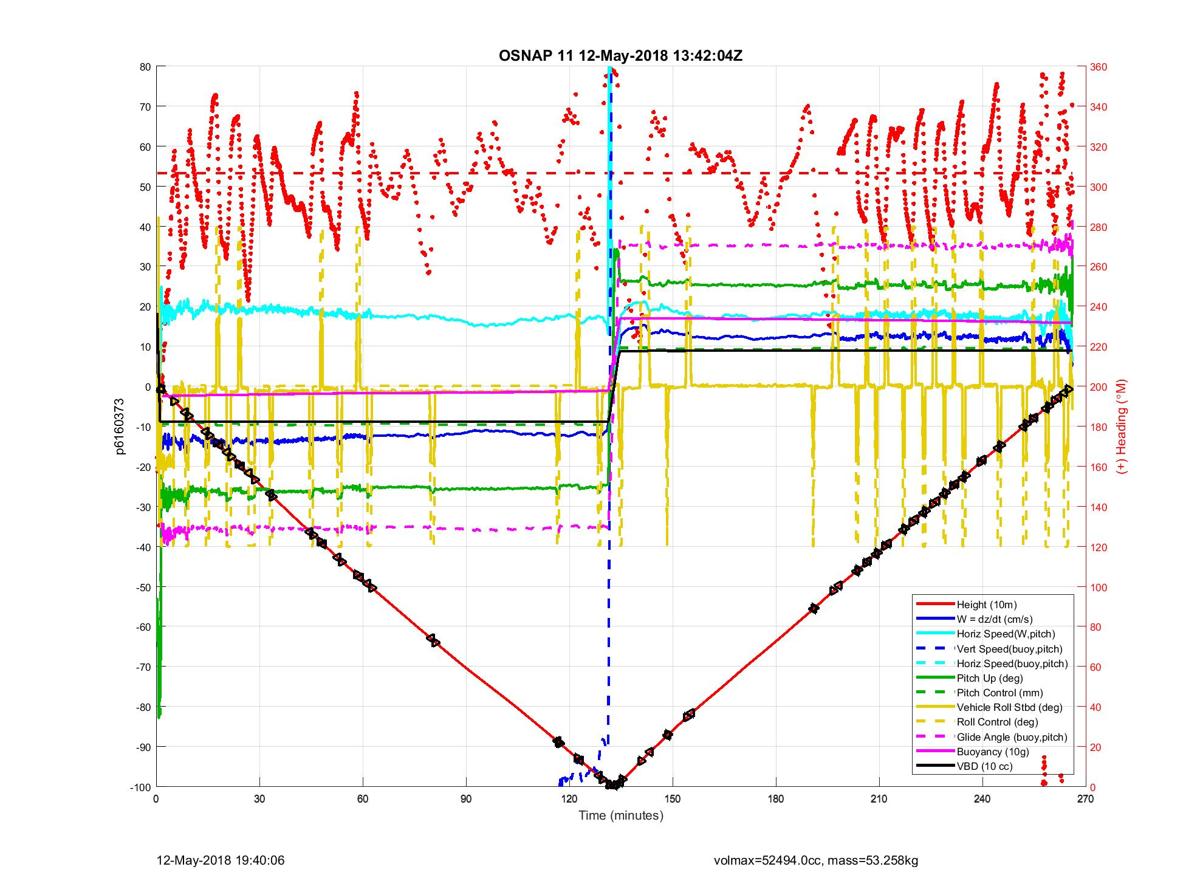Screen dimensions: 1200x885
Task: Select the left axis tick label '70'
Action: tap(144, 107)
